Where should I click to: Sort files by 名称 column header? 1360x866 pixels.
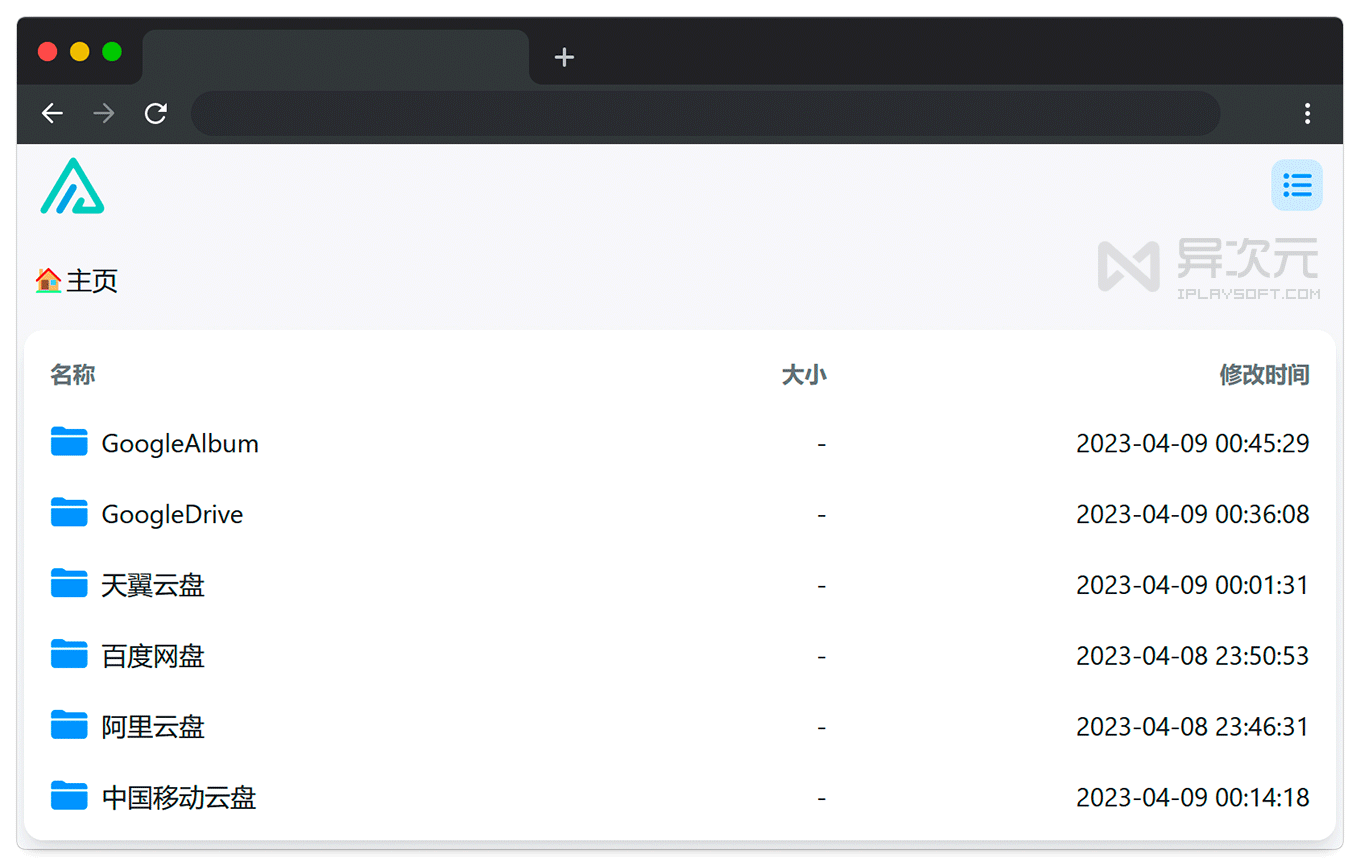73,375
